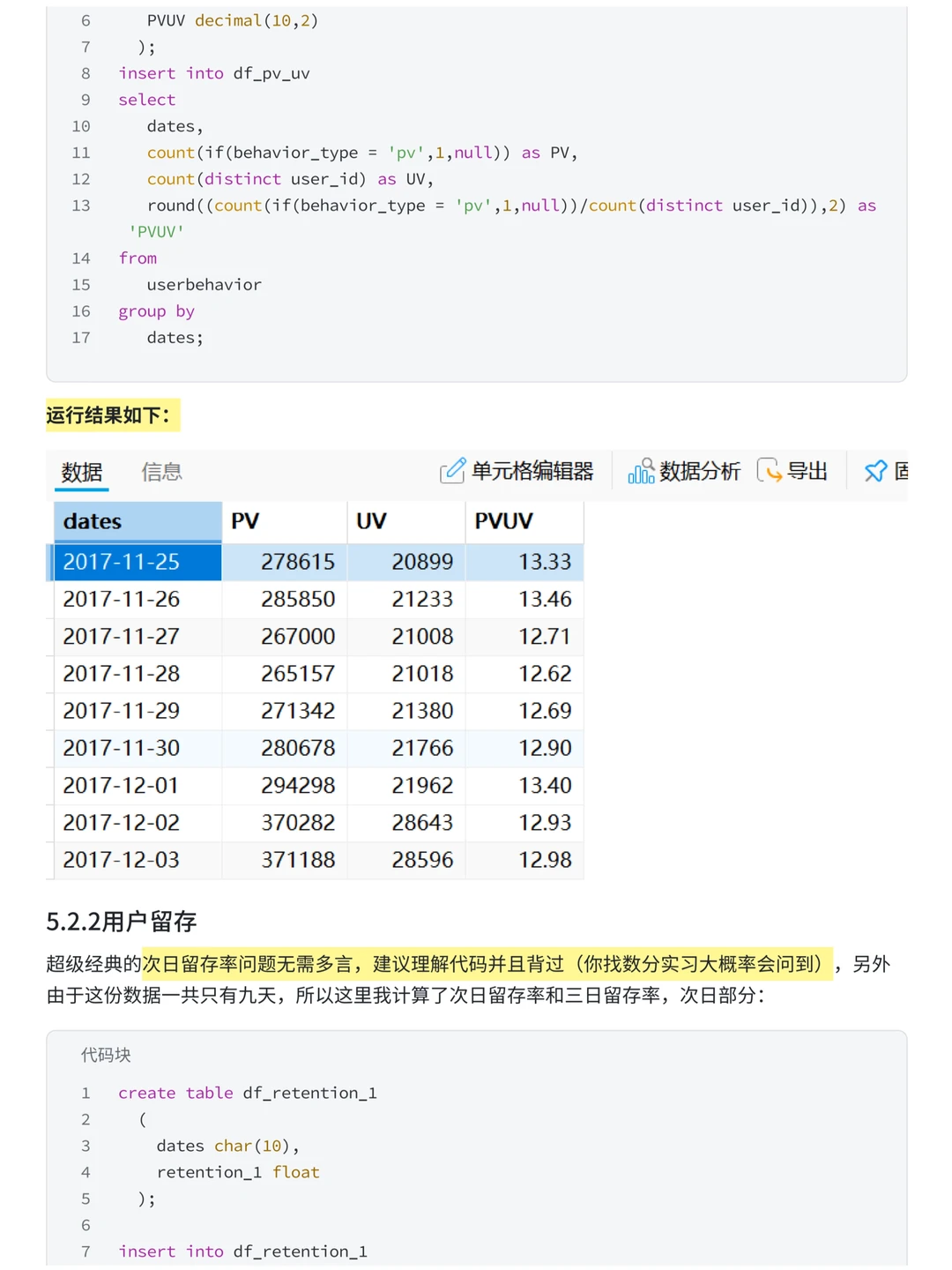
Task: Click the PV value 267000
Action: (285, 636)
